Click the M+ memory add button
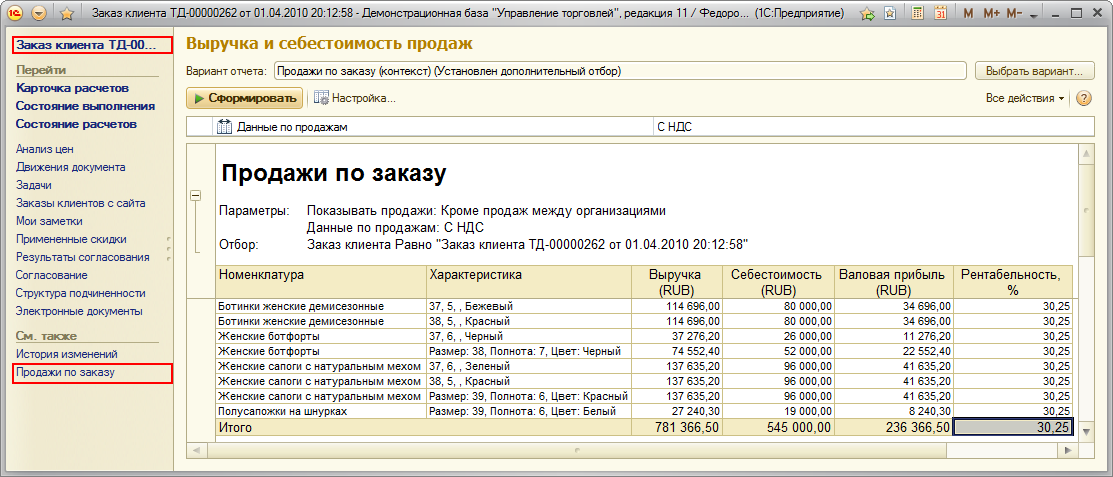This screenshot has height=477, width=1113. coord(992,13)
